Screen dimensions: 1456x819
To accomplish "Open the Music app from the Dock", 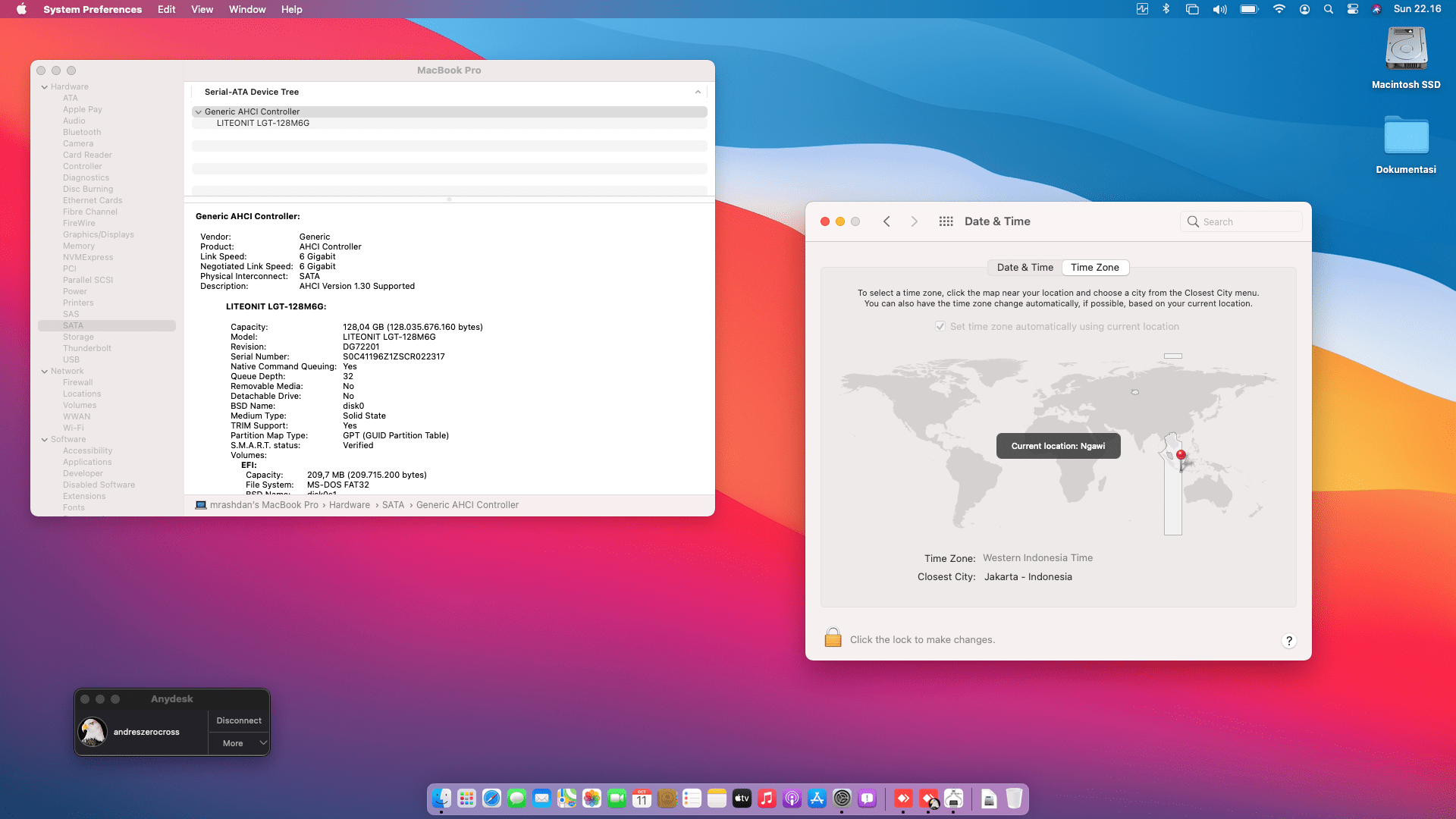I will pyautogui.click(x=767, y=799).
